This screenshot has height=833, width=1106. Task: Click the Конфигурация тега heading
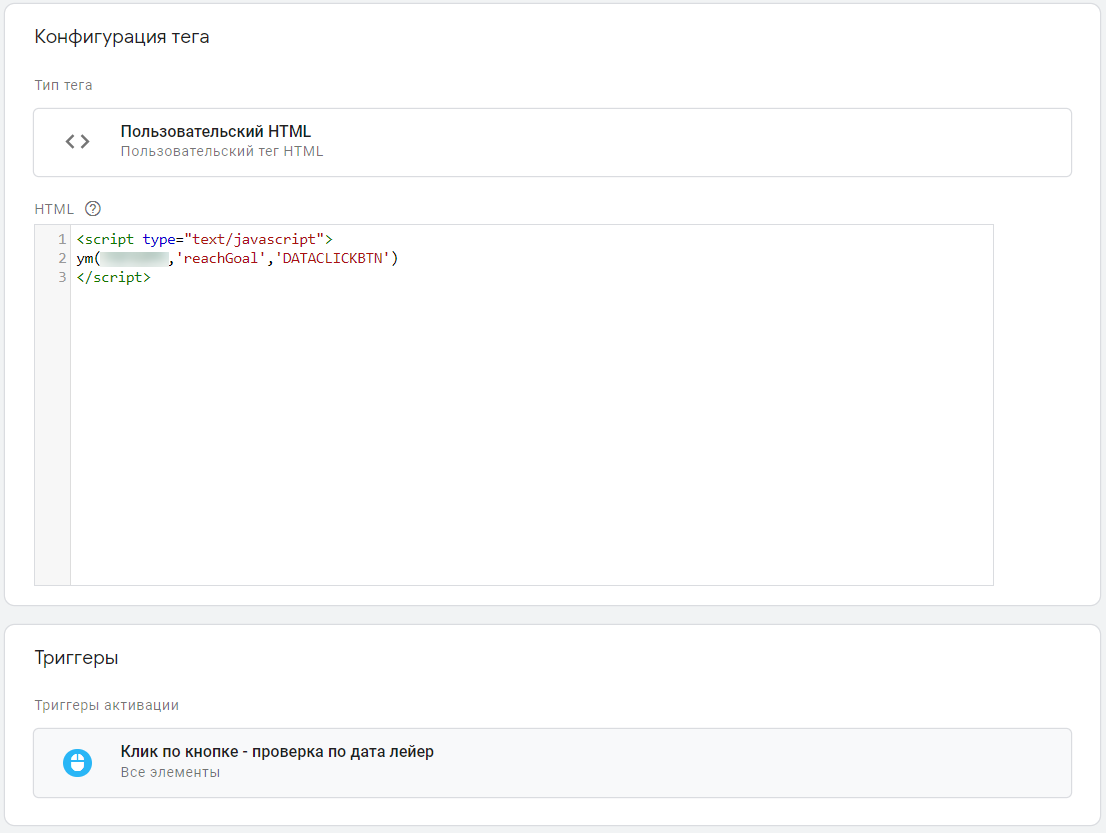pos(122,37)
